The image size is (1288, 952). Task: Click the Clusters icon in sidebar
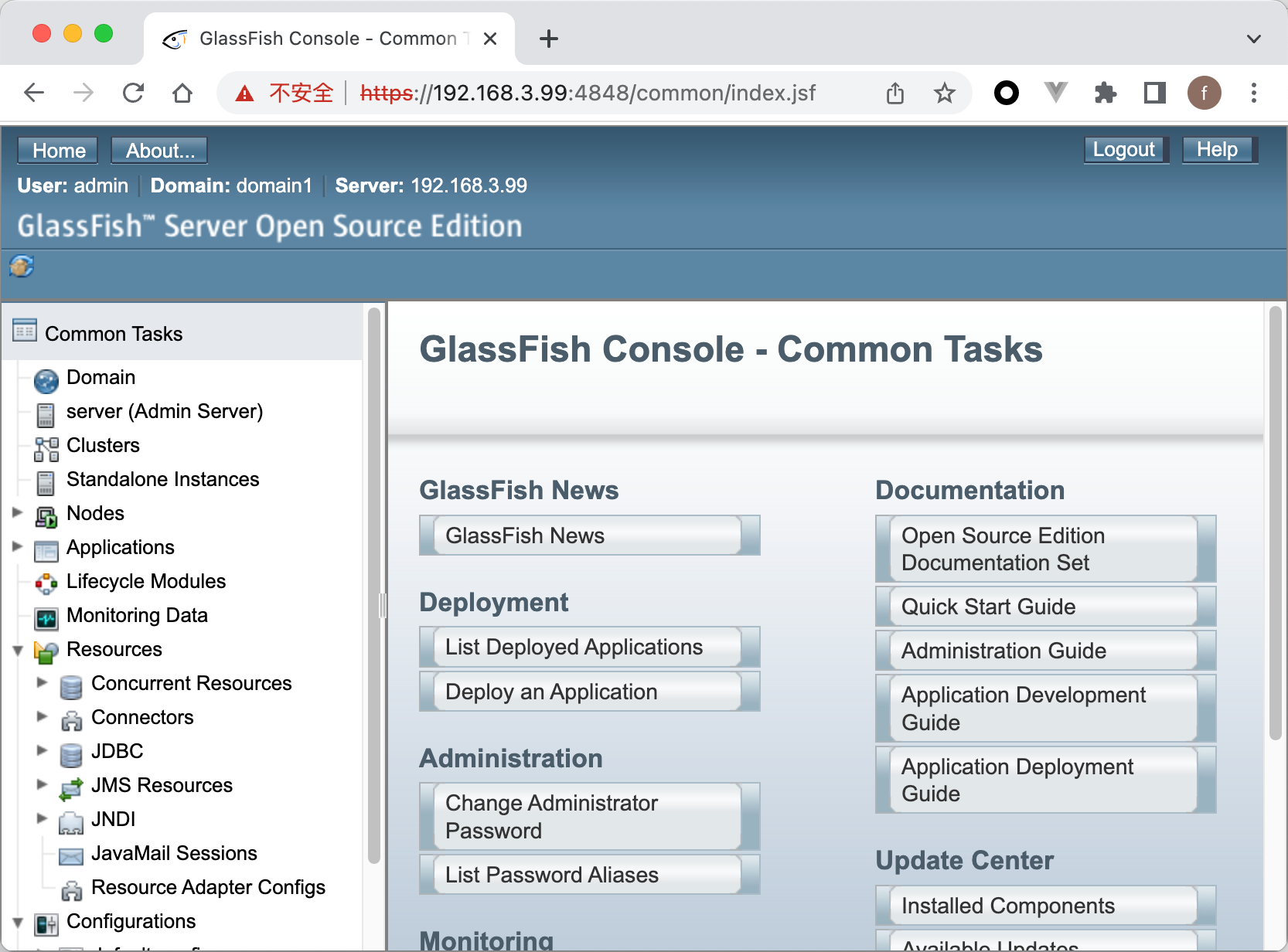46,447
